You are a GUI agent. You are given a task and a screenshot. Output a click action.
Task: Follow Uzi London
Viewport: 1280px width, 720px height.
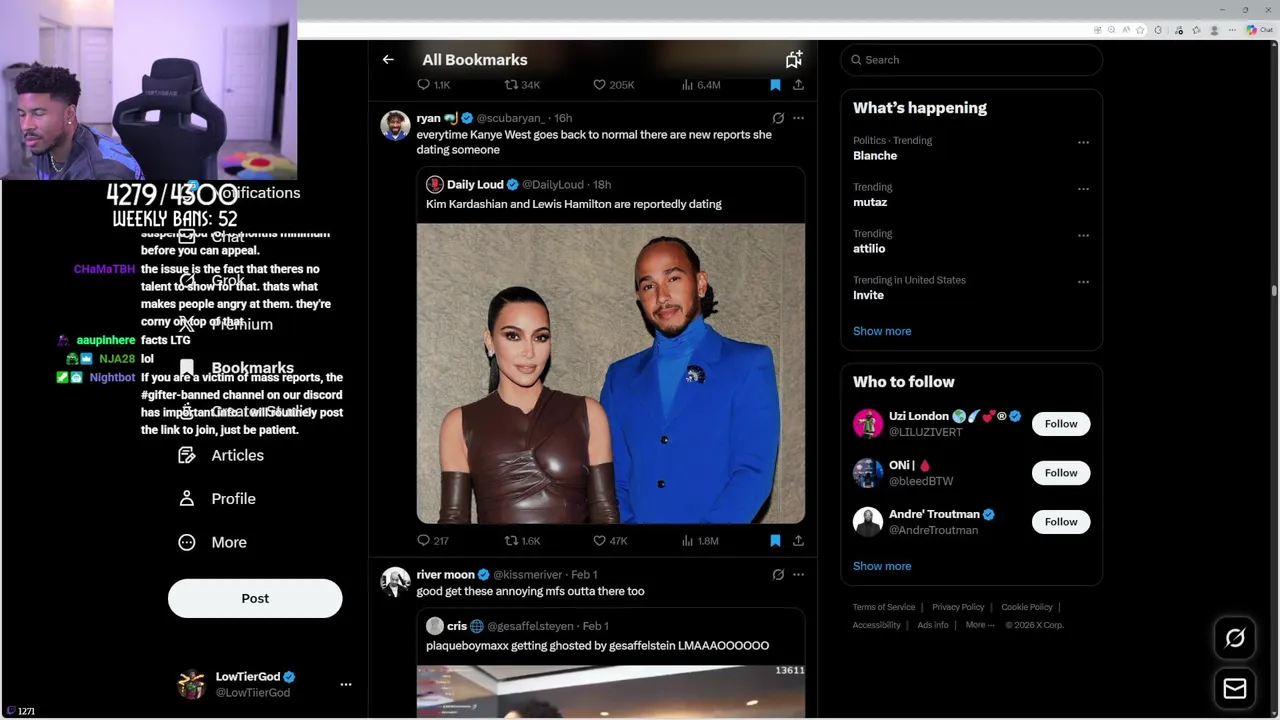1061,424
